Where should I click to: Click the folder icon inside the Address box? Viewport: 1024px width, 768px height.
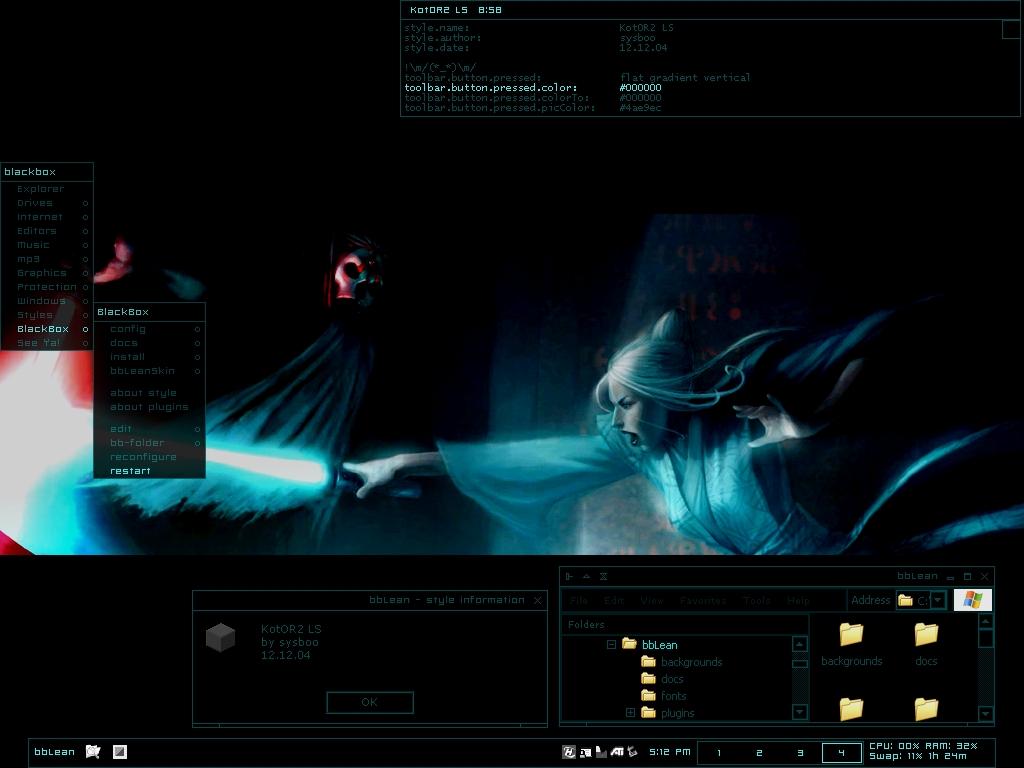(905, 600)
